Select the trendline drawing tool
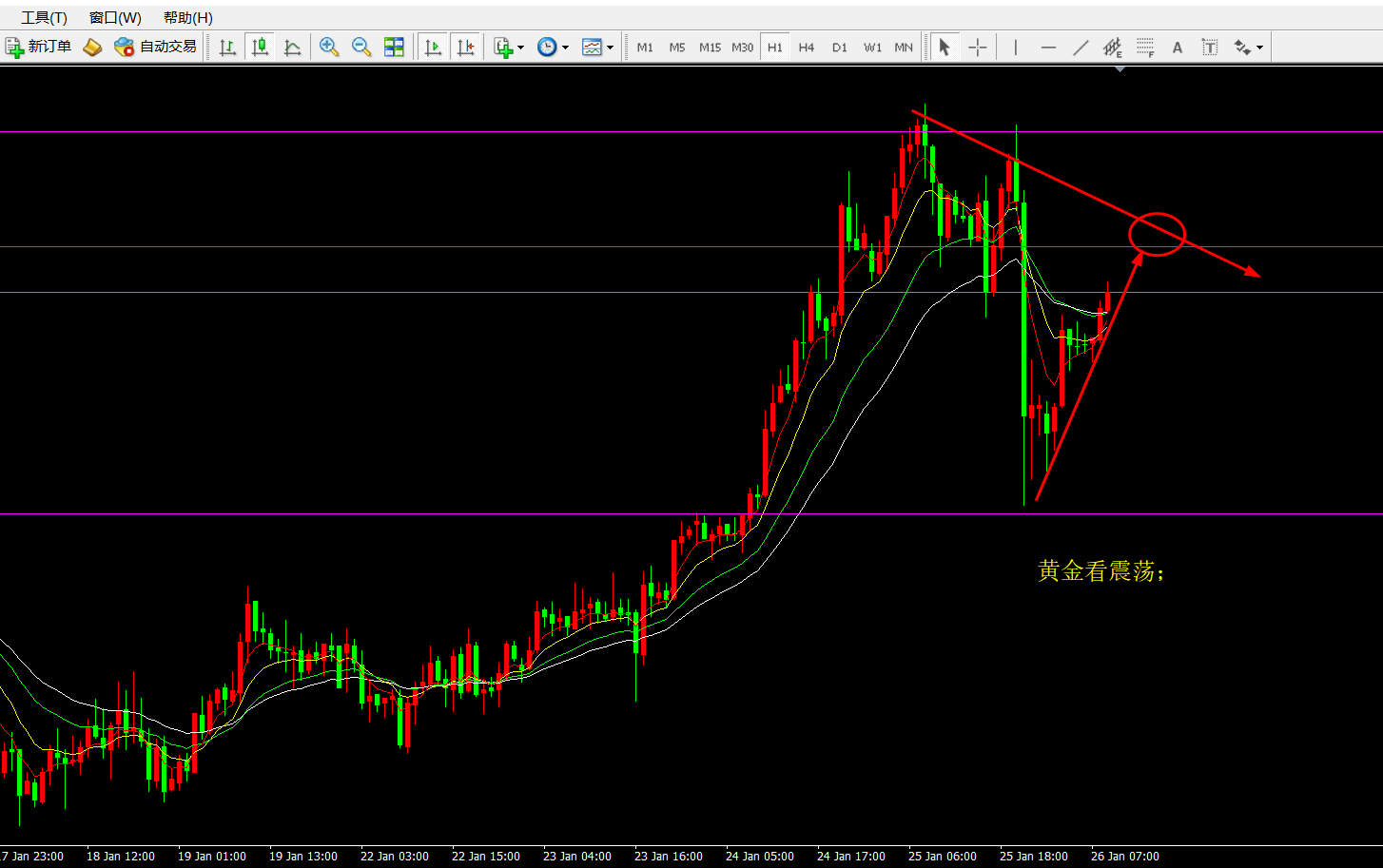Viewport: 1383px width, 868px height. pyautogui.click(x=1081, y=47)
